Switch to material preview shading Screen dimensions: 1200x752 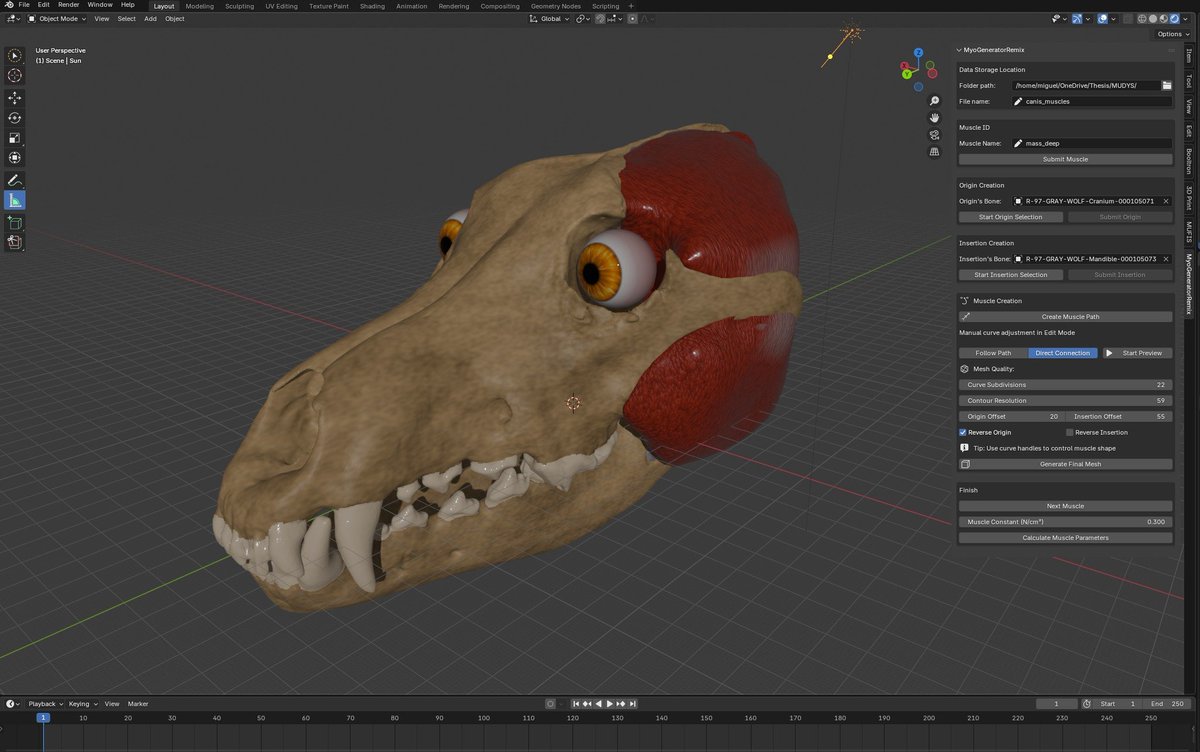click(1164, 18)
